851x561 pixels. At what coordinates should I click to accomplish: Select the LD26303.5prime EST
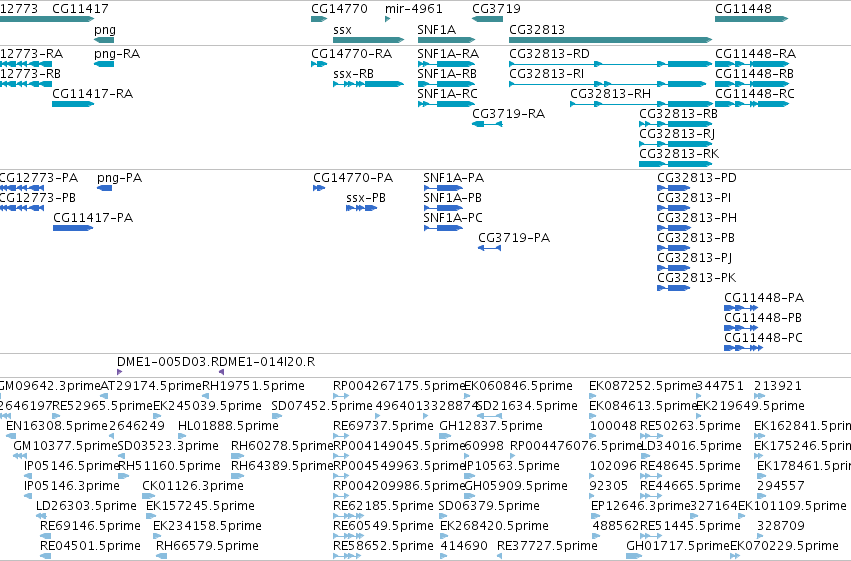42,515
